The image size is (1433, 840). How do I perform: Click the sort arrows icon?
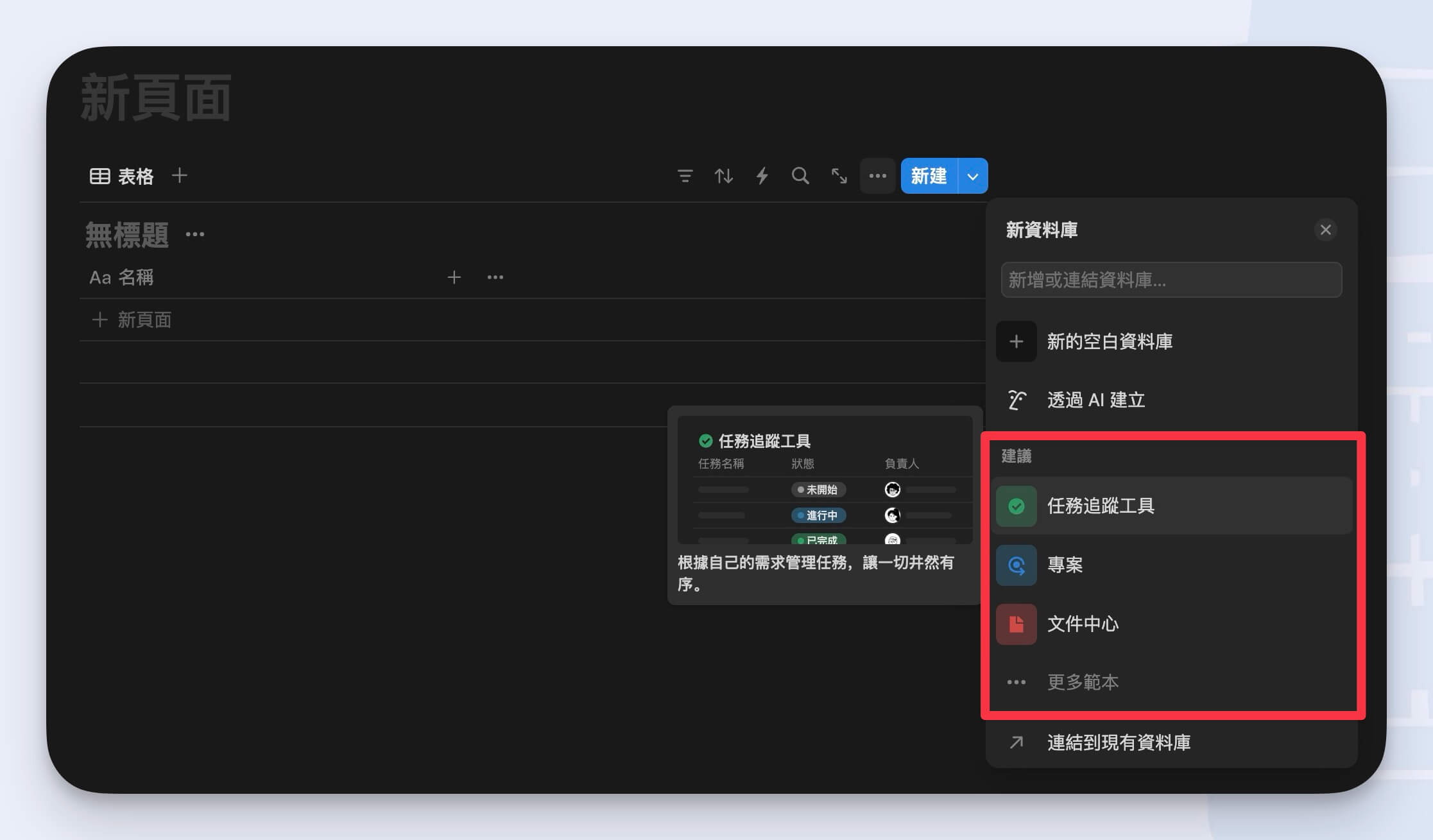pyautogui.click(x=723, y=176)
